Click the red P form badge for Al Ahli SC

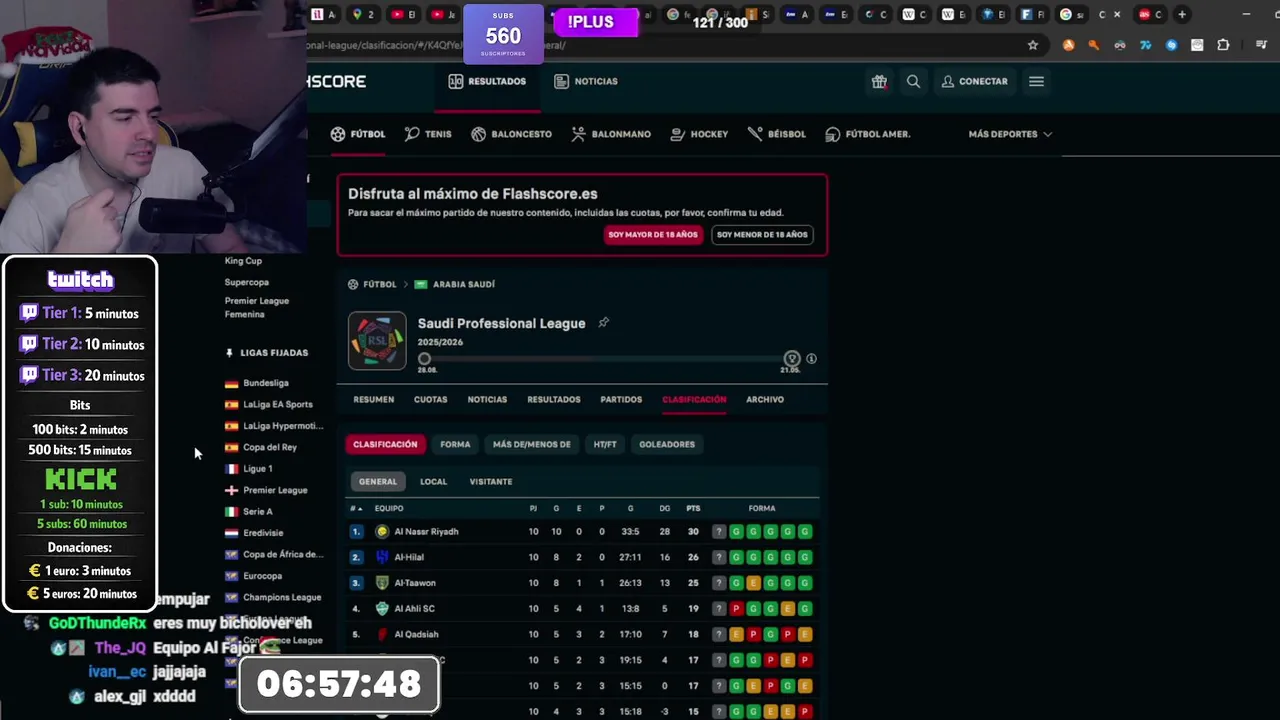pos(736,609)
